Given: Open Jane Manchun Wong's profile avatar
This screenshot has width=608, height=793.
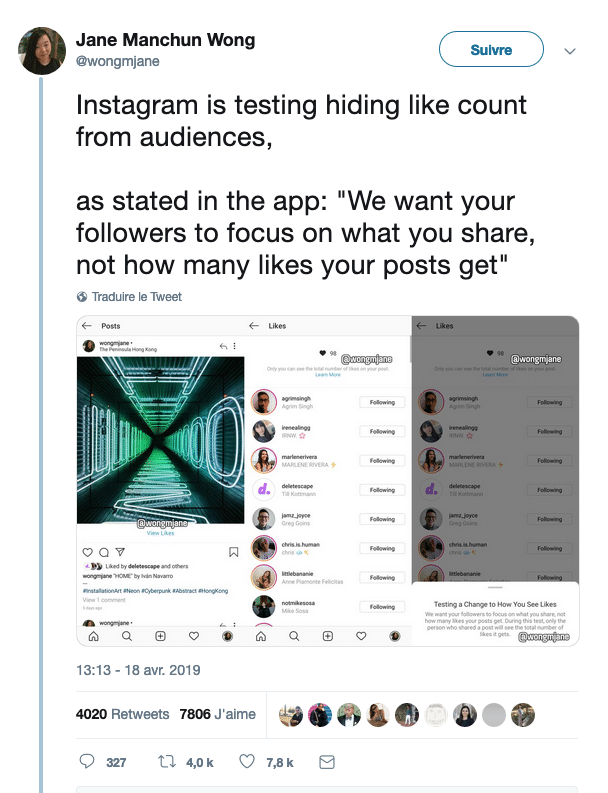Looking at the screenshot, I should (42, 51).
